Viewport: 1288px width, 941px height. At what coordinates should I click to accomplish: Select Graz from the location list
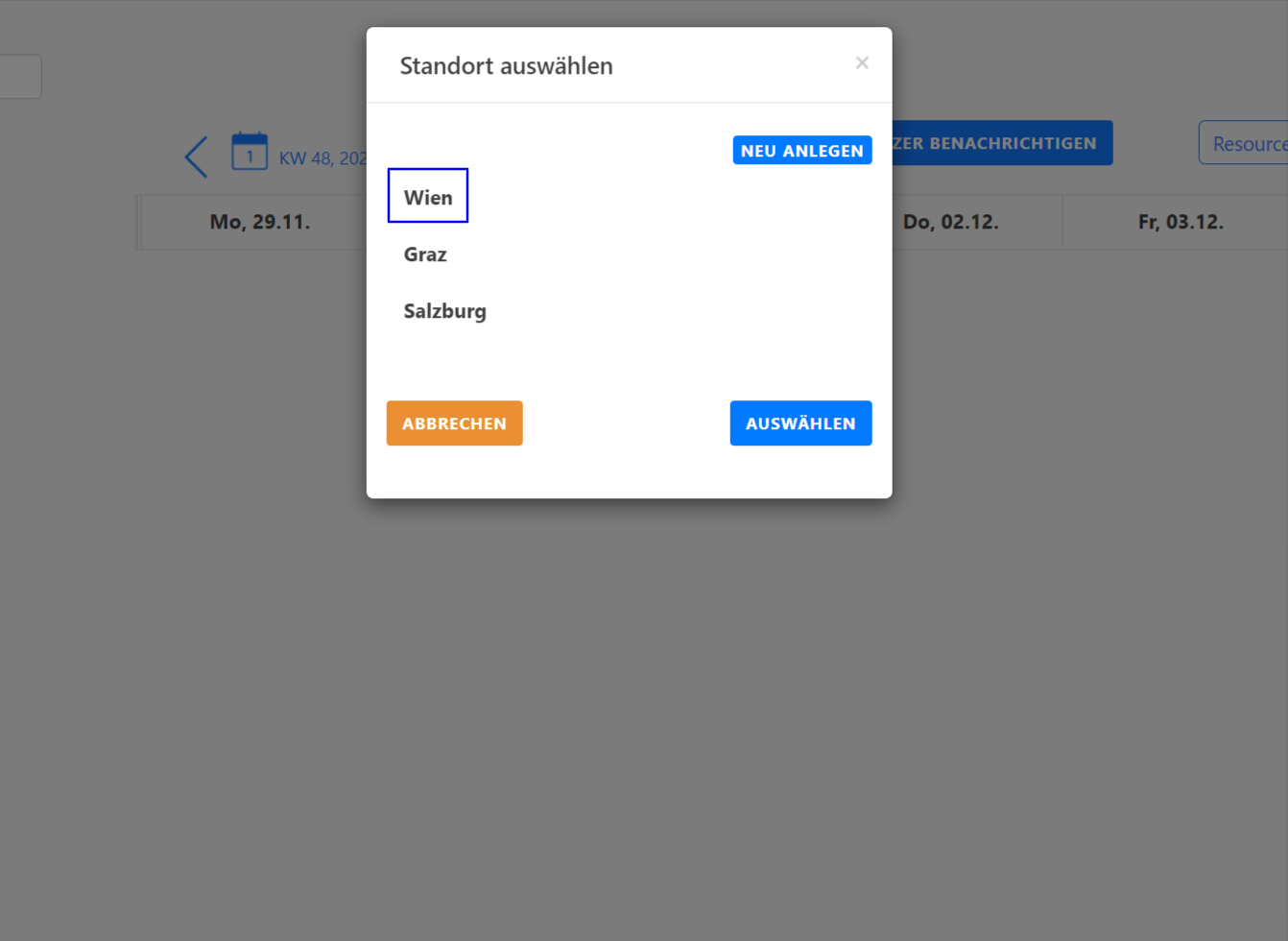pyautogui.click(x=425, y=254)
